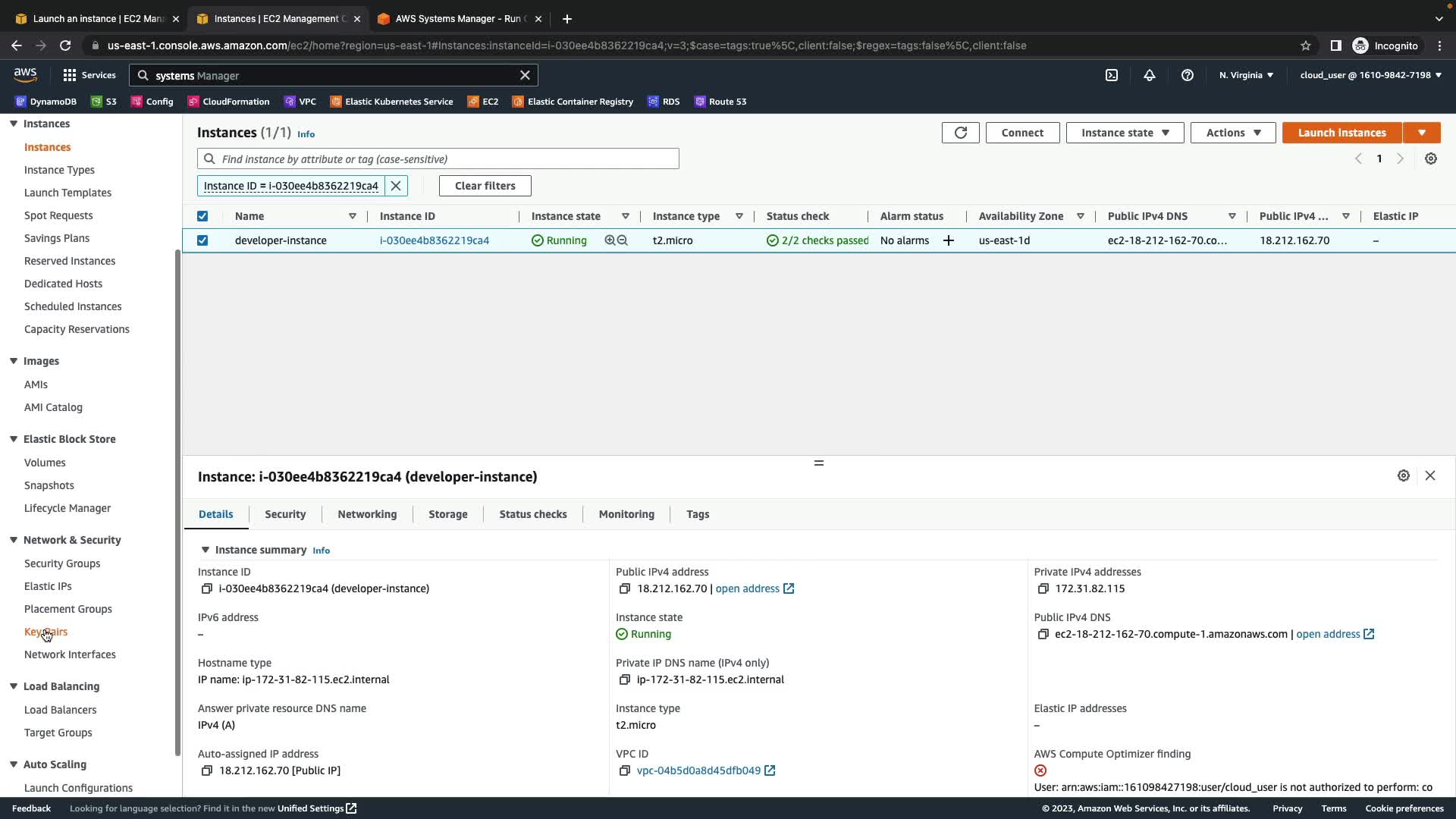Click the Connect button
This screenshot has height=819, width=1456.
pyautogui.click(x=1022, y=133)
